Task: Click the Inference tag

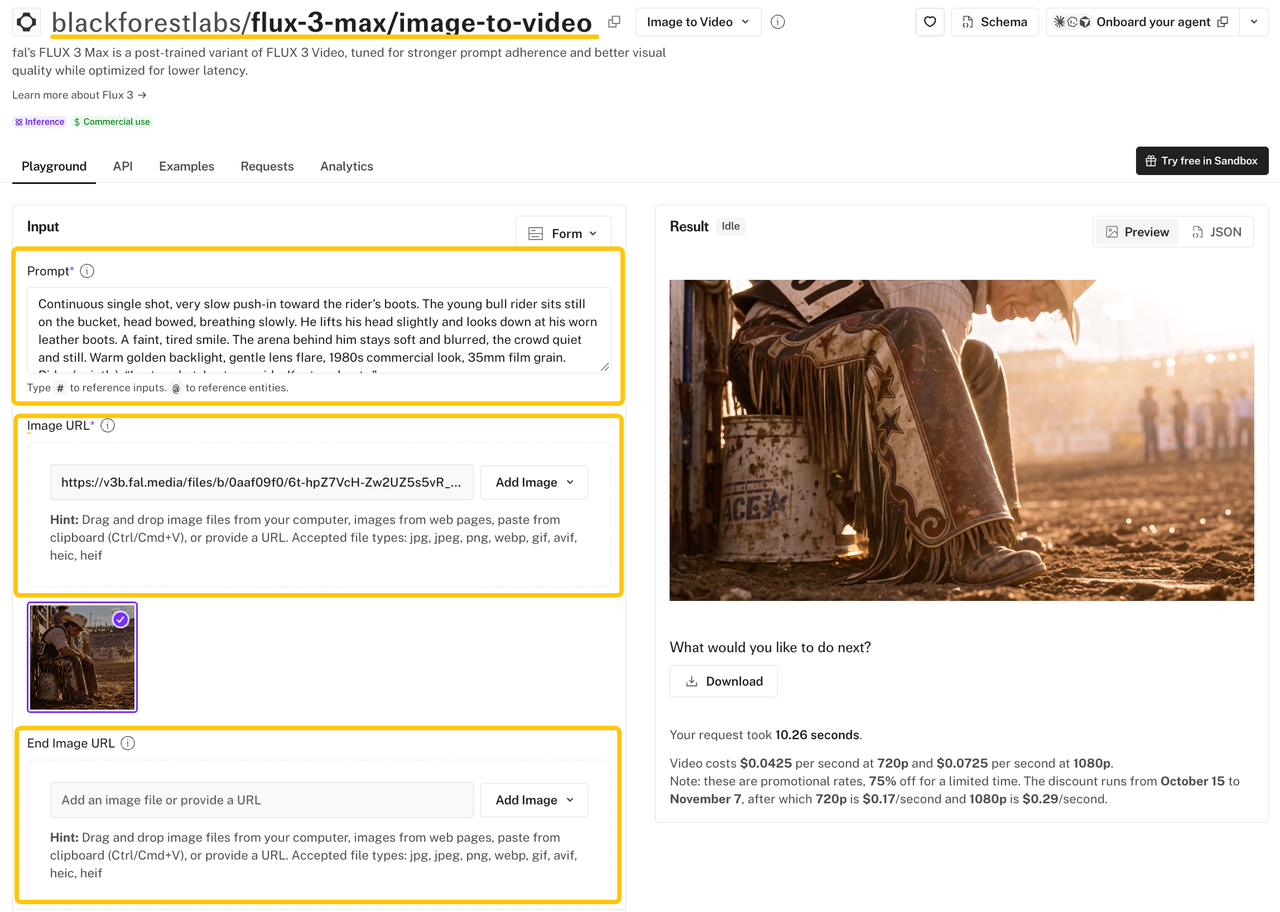Action: click(40, 122)
